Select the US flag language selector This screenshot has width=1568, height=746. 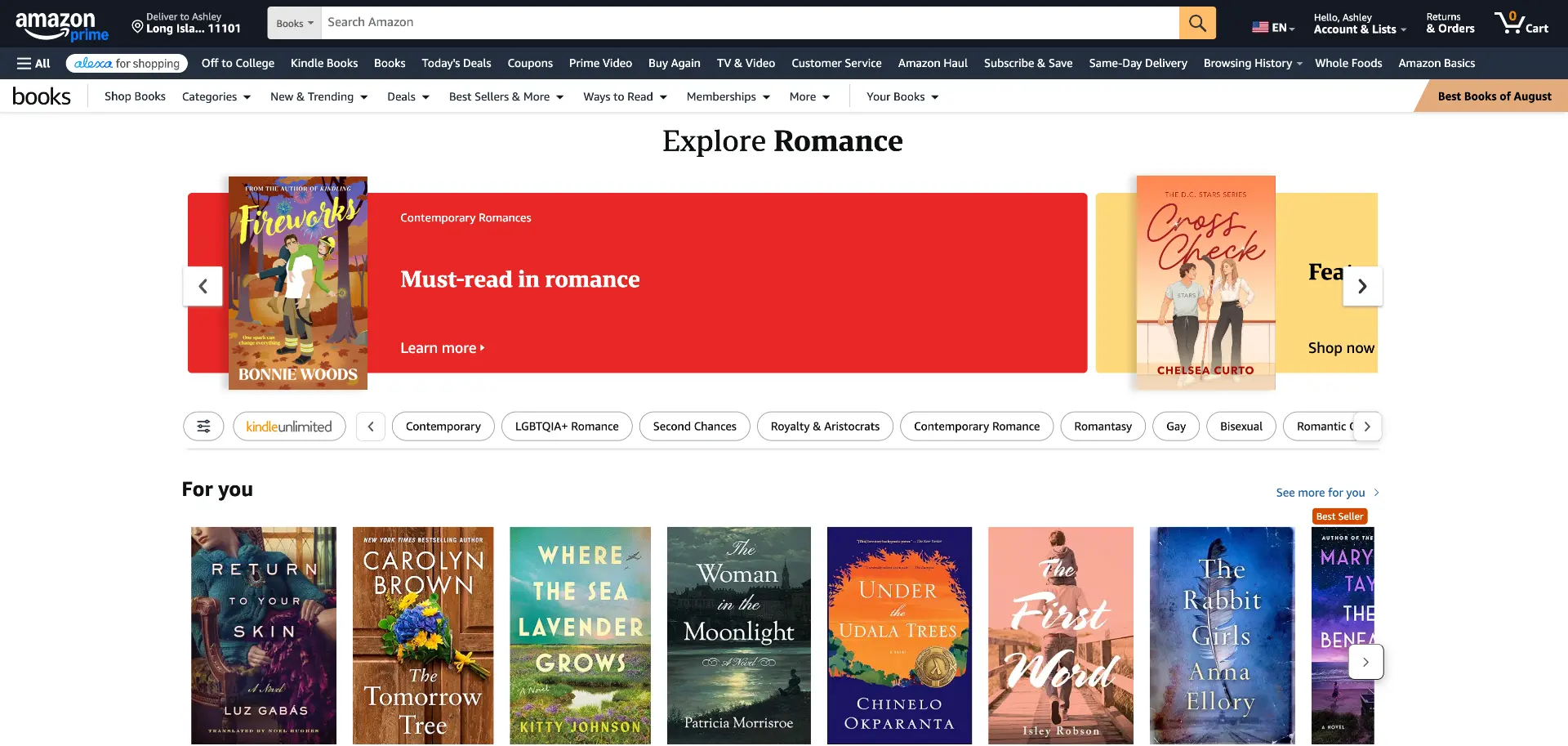coord(1272,27)
